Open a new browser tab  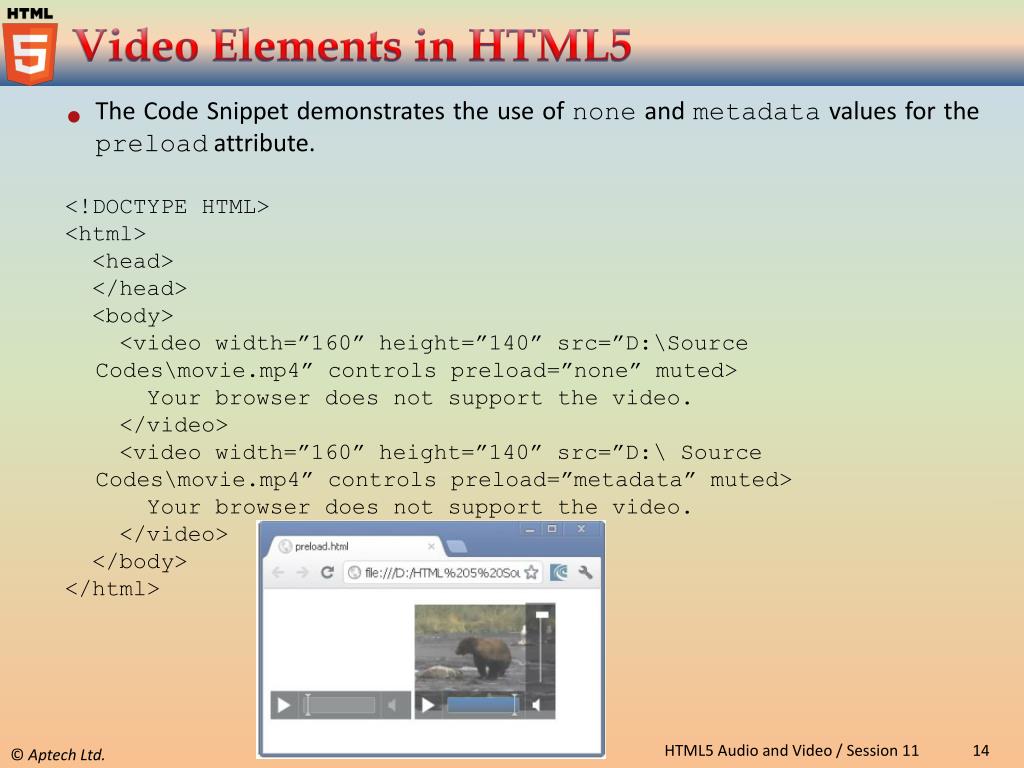click(456, 547)
